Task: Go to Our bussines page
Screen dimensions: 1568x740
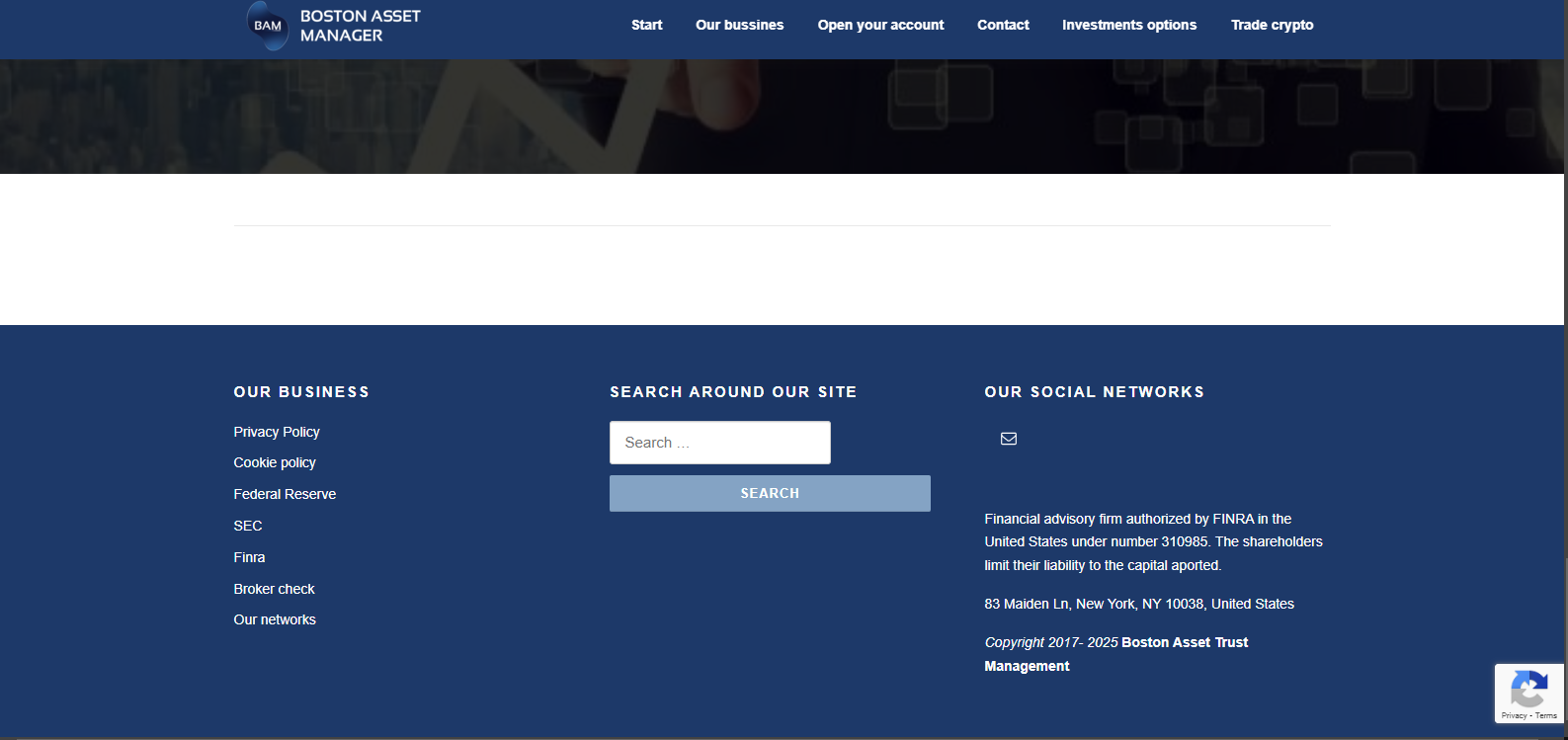Action: [740, 25]
